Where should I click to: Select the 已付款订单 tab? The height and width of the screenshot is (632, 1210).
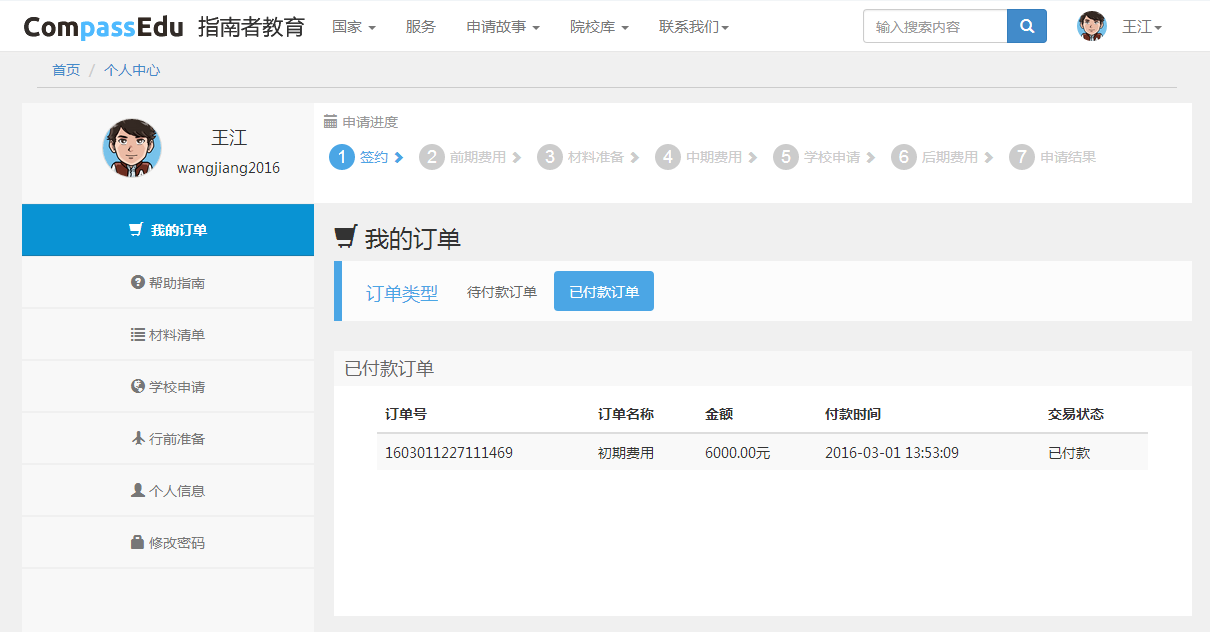point(604,292)
